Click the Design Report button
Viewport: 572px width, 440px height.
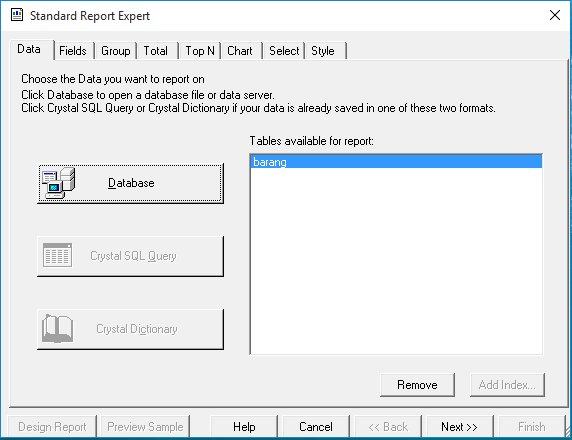tap(52, 427)
